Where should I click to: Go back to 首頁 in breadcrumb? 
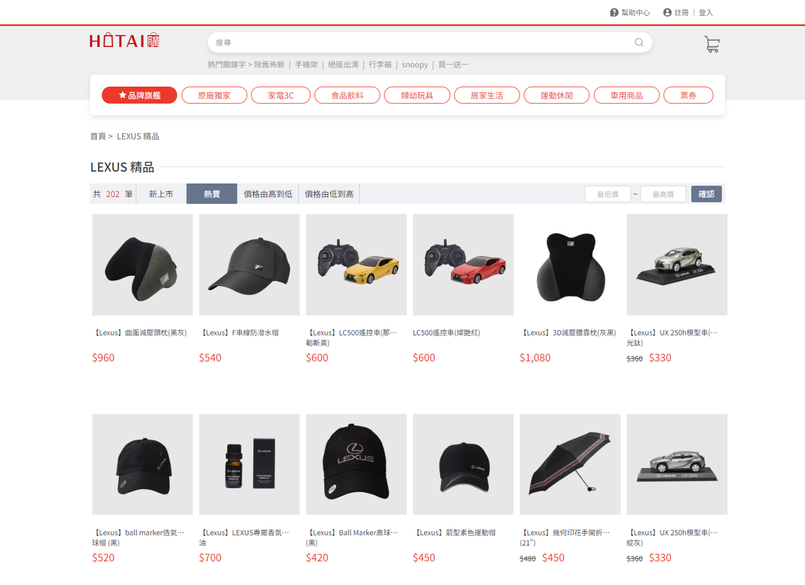[x=98, y=136]
